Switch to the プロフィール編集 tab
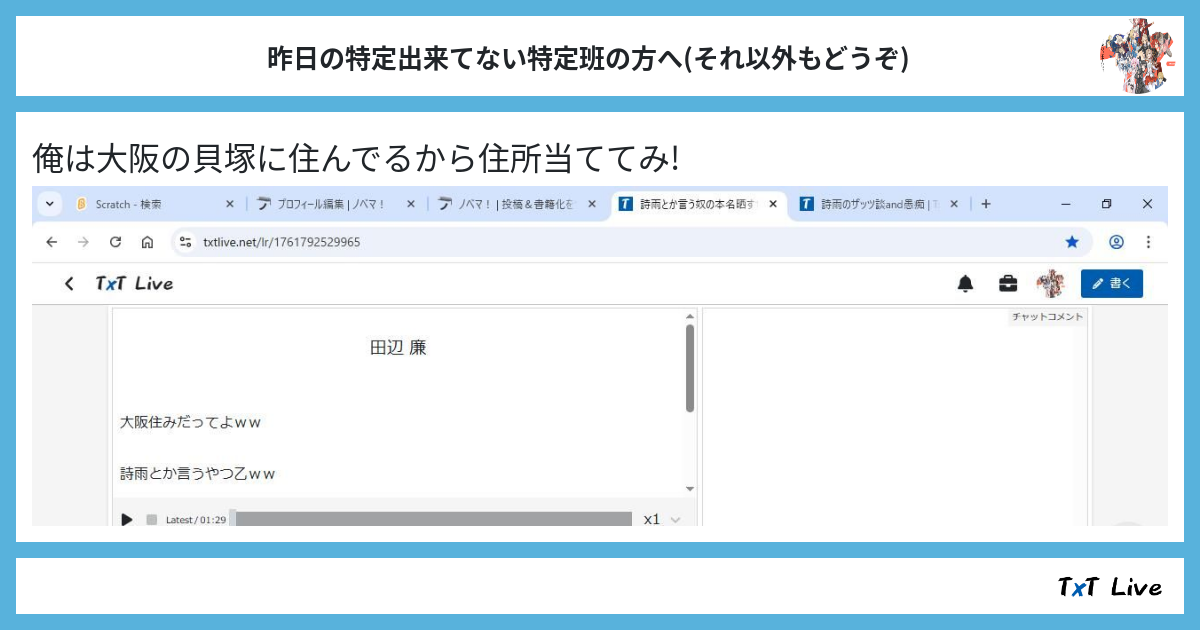1200x630 pixels. [x=330, y=204]
